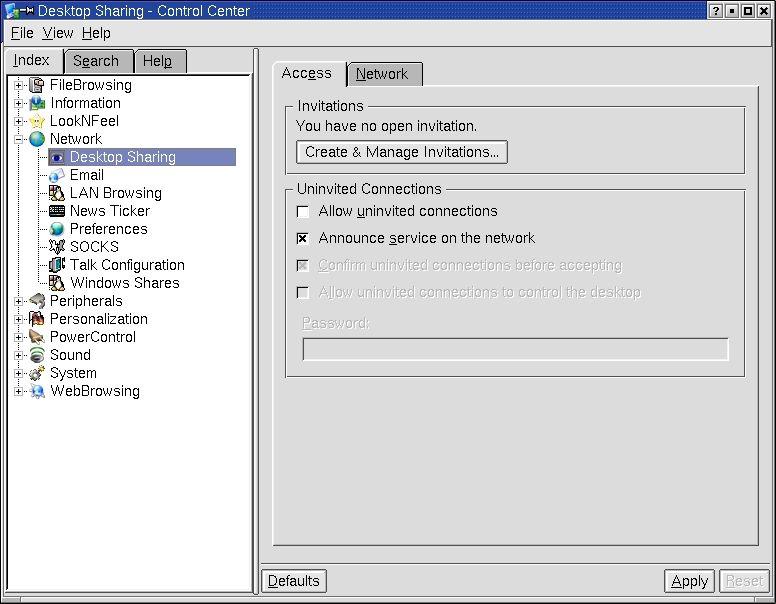
Task: Click the News Ticker icon
Action: coord(57,211)
